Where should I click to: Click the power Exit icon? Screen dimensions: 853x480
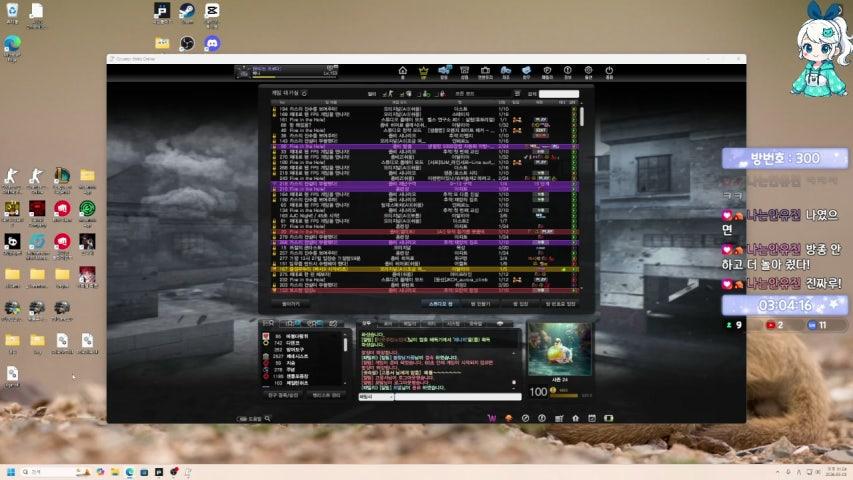[x=608, y=72]
